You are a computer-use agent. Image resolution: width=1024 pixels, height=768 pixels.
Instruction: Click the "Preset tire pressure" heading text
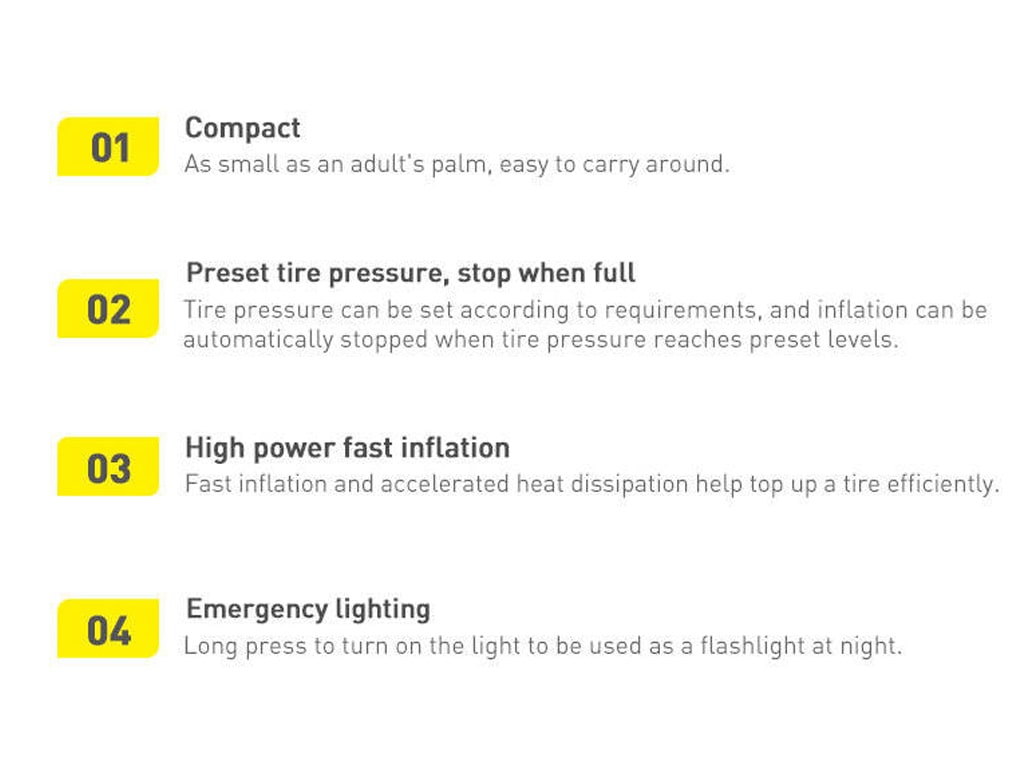pos(316,273)
